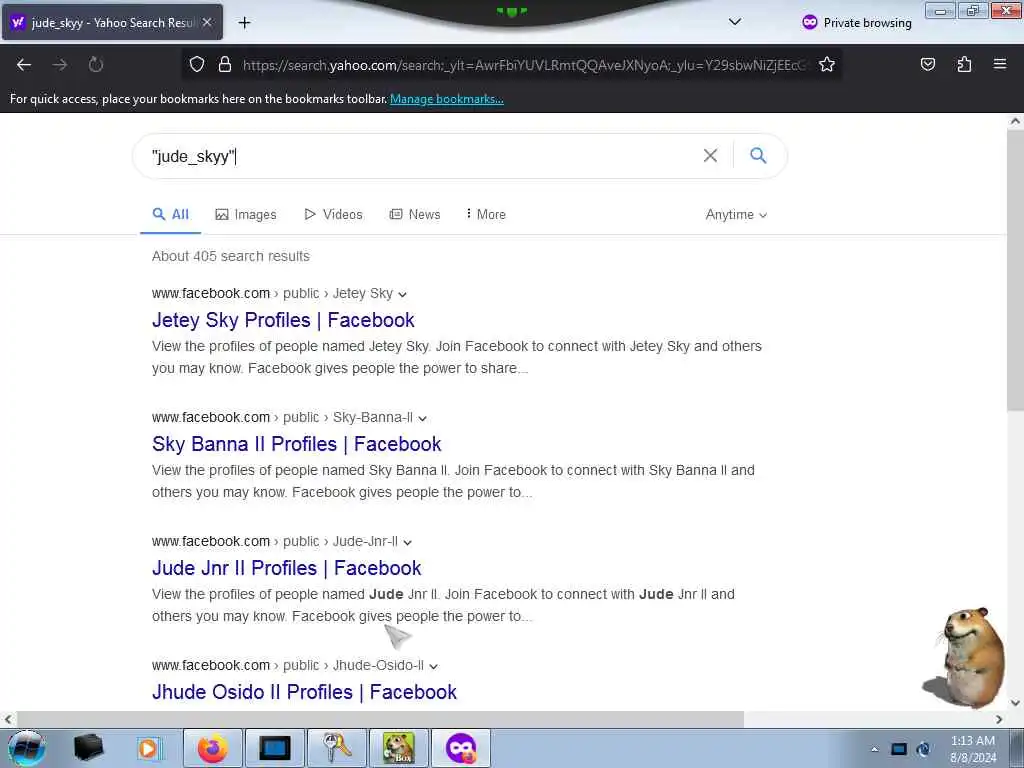Expand the Jude-Jnr-II result options arrow
This screenshot has height=768, width=1024.
408,543
